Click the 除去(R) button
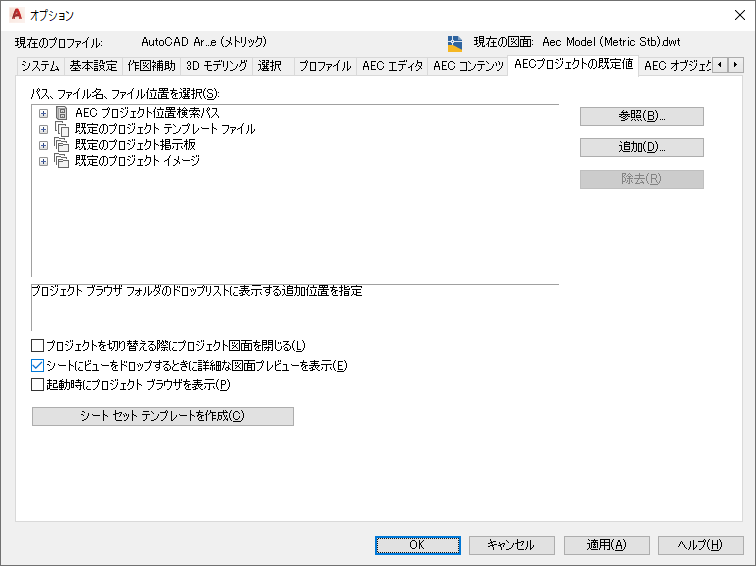 click(642, 179)
